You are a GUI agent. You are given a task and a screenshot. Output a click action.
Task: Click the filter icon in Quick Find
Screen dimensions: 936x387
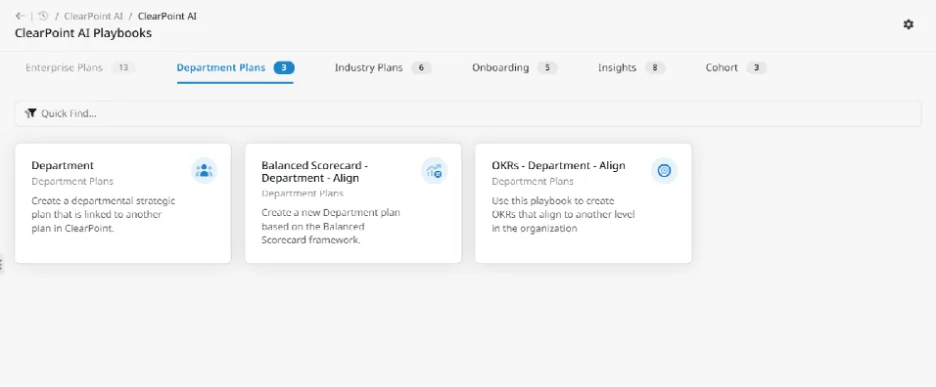pyautogui.click(x=30, y=113)
